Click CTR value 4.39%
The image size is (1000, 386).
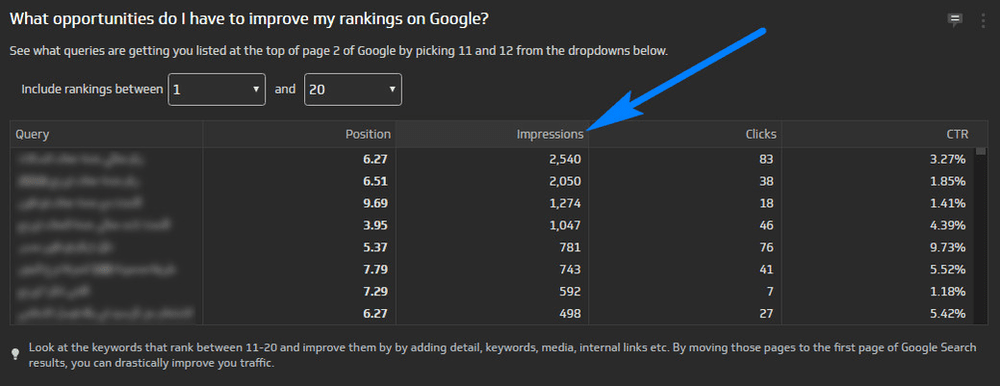click(x=948, y=225)
